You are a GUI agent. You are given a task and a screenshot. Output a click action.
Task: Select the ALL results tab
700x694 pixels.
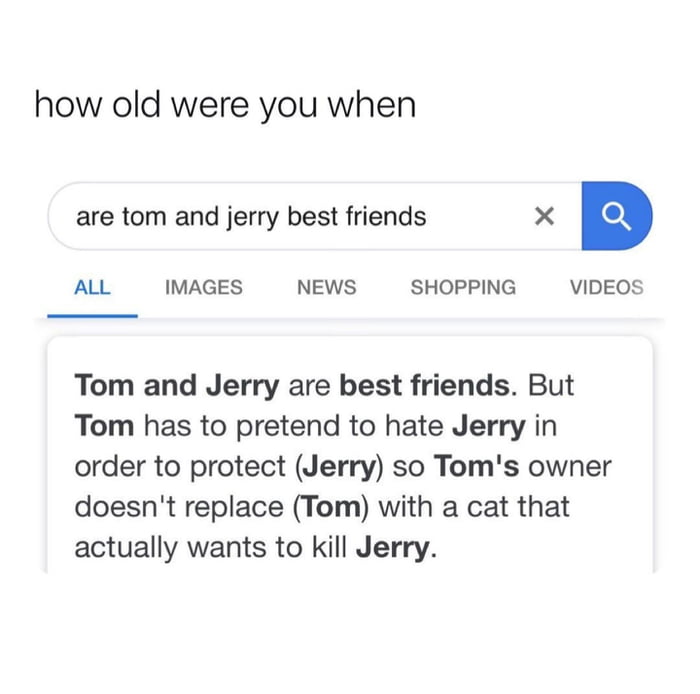(92, 287)
